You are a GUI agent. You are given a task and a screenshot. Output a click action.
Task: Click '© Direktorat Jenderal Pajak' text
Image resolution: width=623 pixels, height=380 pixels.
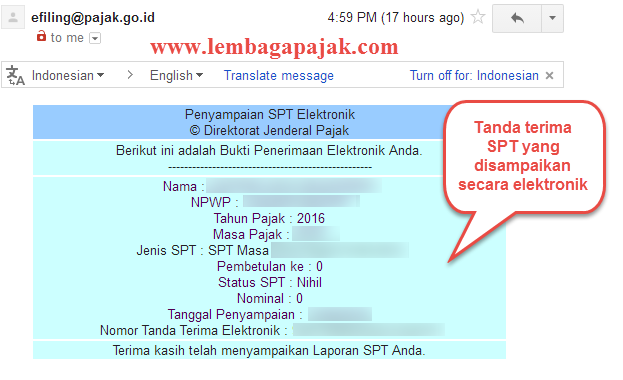pos(269,130)
